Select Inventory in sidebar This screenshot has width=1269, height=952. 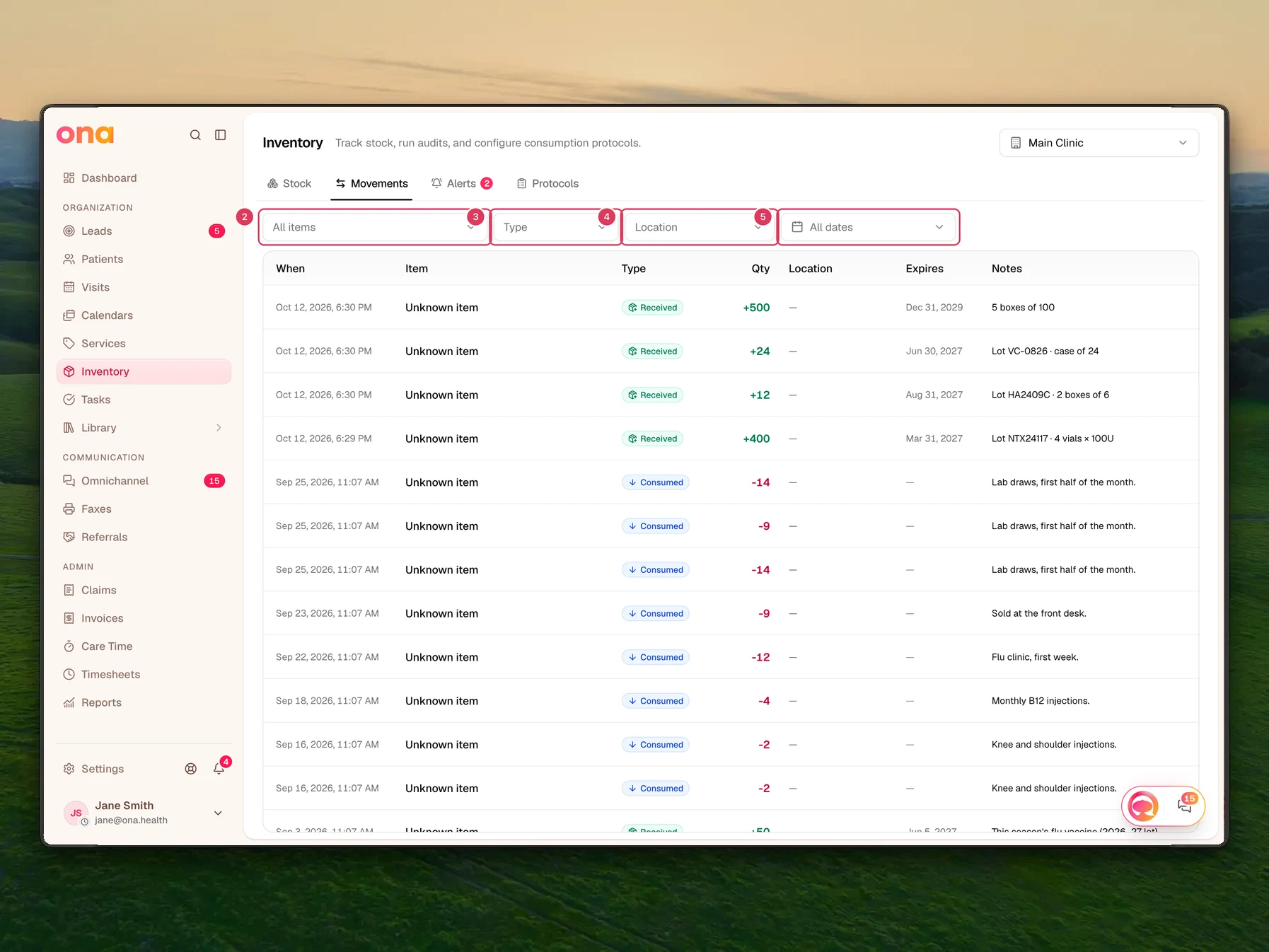[x=144, y=372]
